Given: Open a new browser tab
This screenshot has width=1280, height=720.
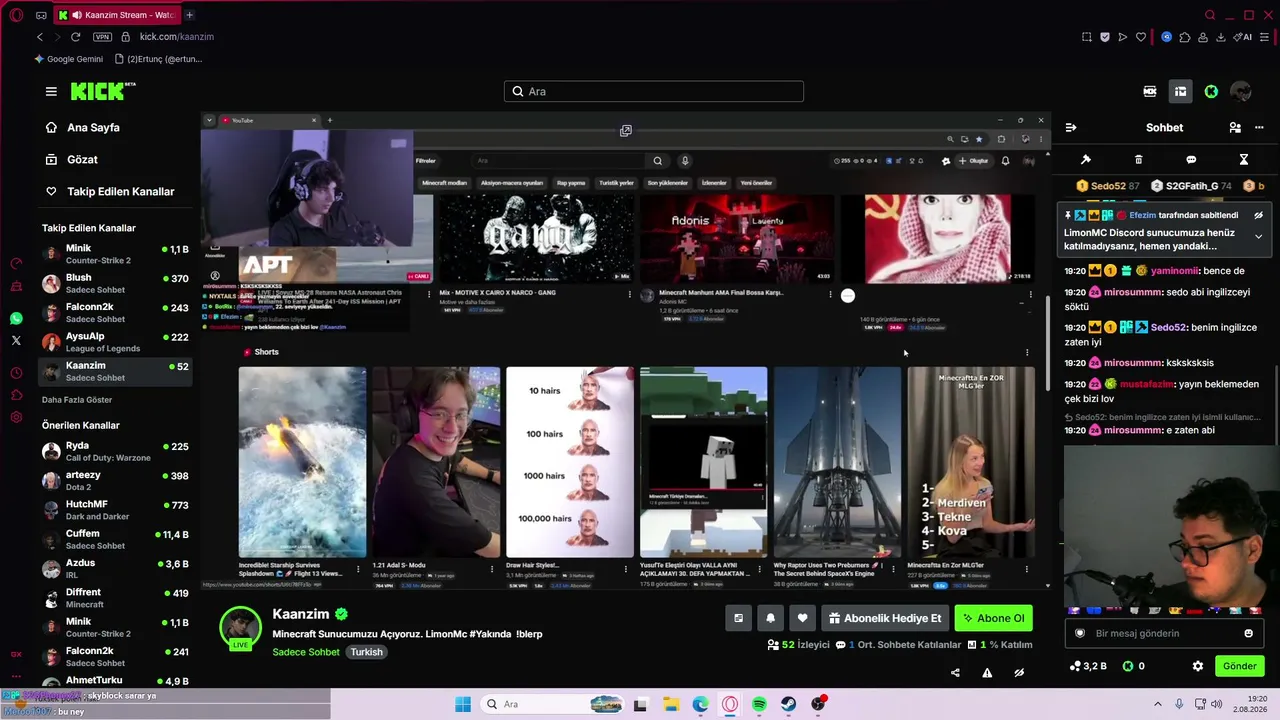Looking at the screenshot, I should [x=189, y=15].
